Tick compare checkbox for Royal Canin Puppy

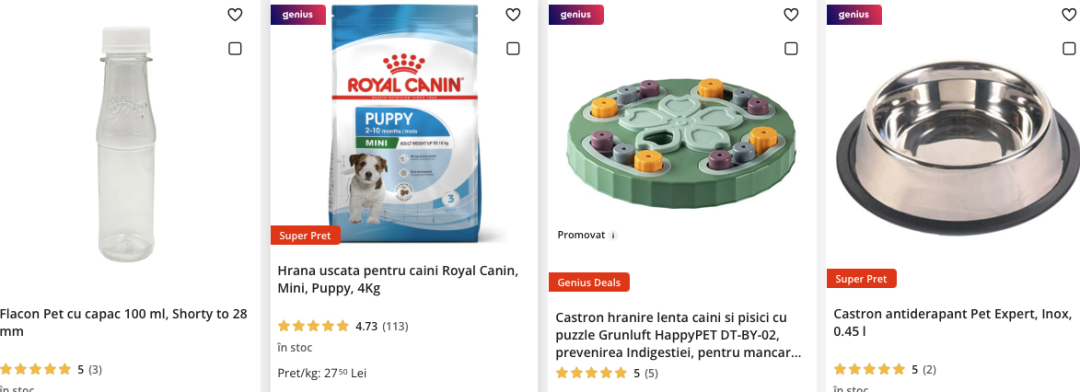click(x=513, y=48)
